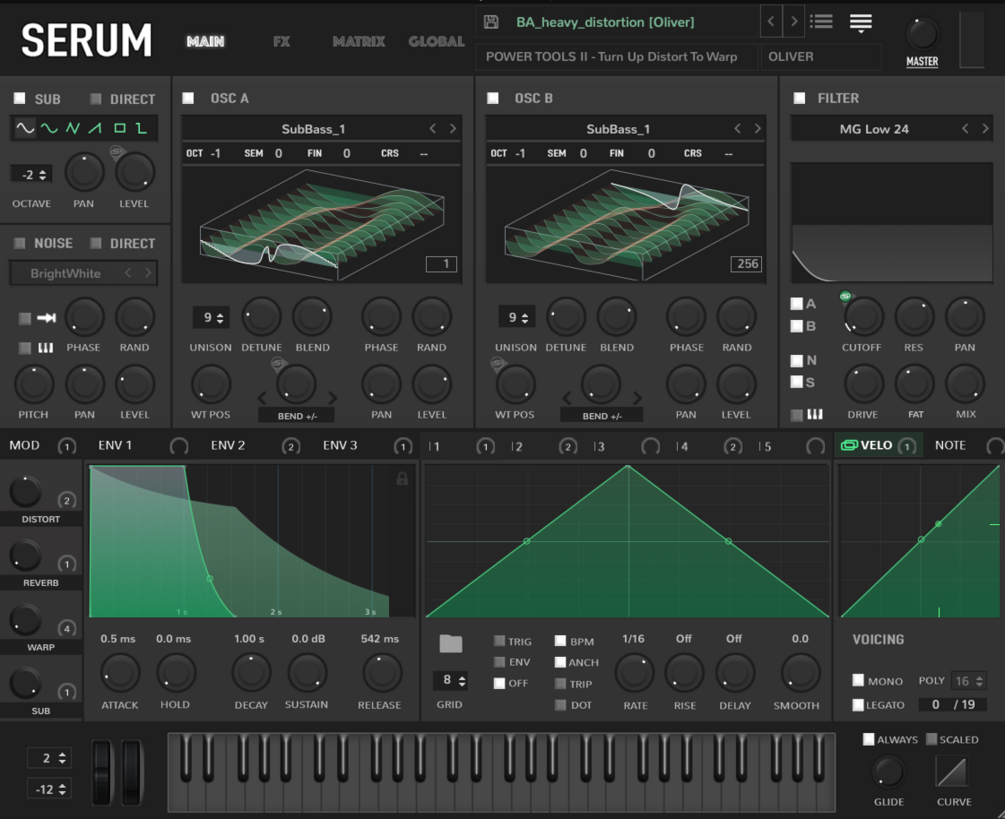
Task: Select ramp shape in Sub oscillator
Action: 96,128
